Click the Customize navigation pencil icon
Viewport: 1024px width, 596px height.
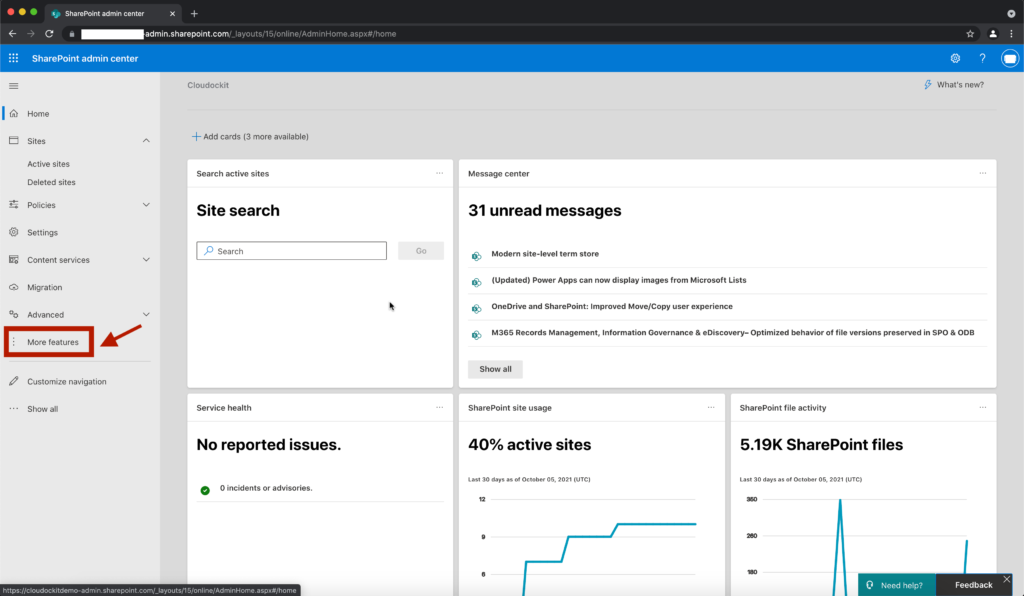[x=14, y=381]
